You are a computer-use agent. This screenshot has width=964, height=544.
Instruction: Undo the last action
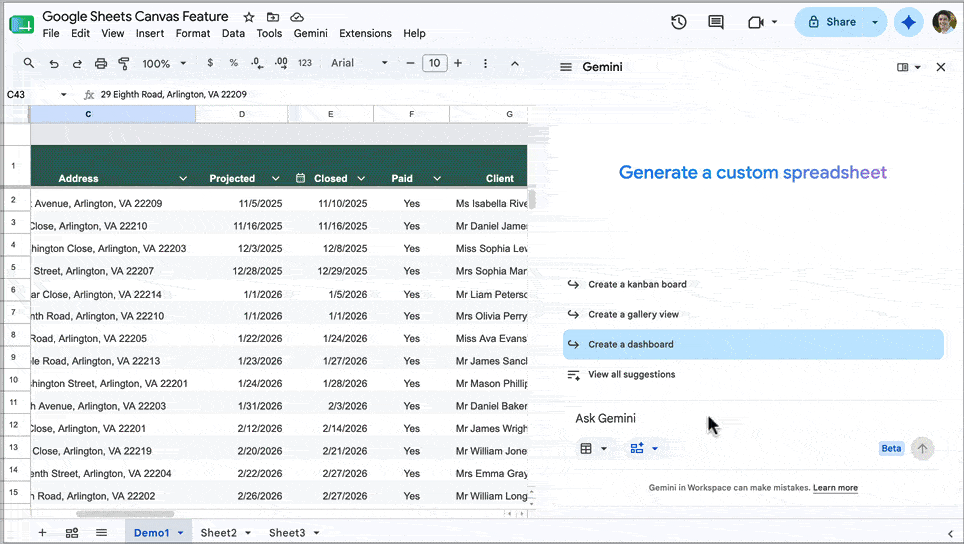(x=54, y=63)
